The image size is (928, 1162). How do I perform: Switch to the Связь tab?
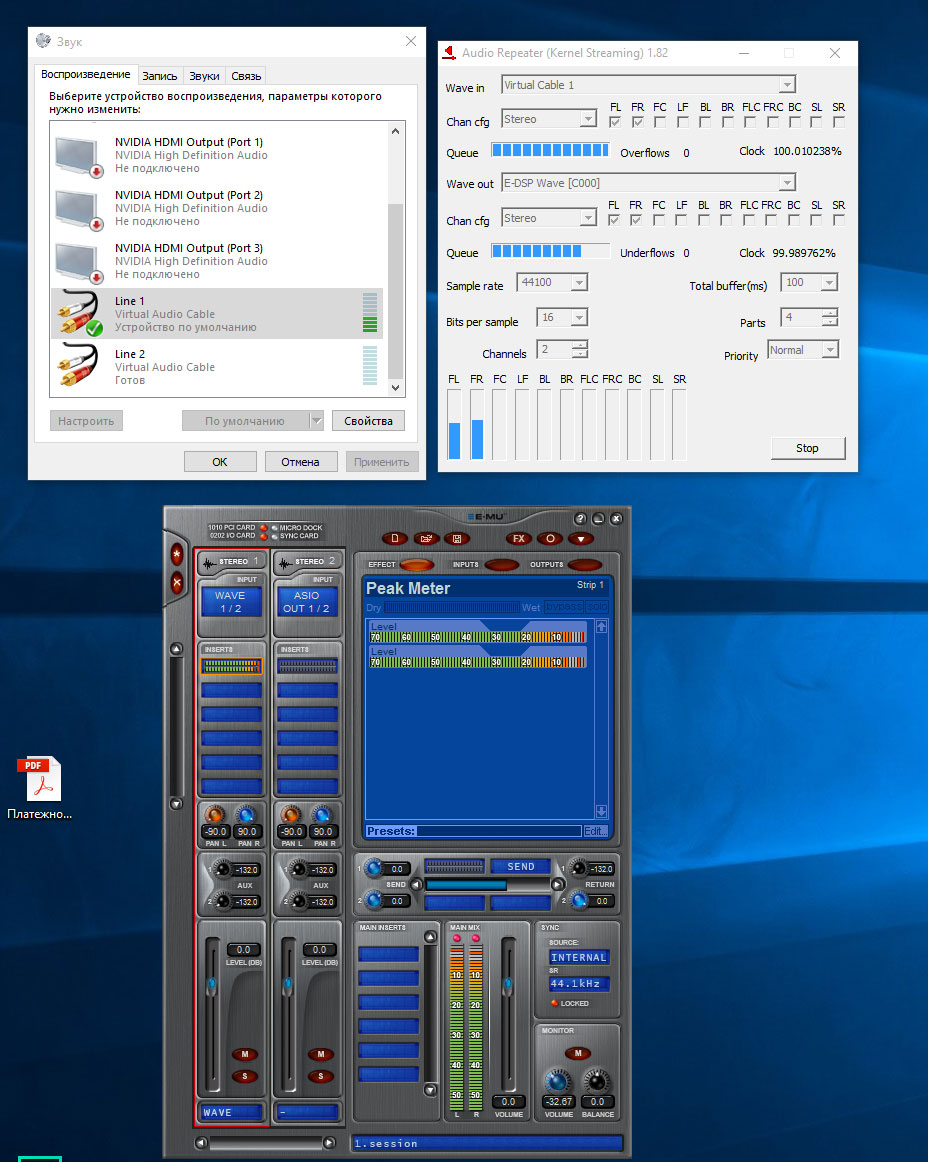[246, 76]
